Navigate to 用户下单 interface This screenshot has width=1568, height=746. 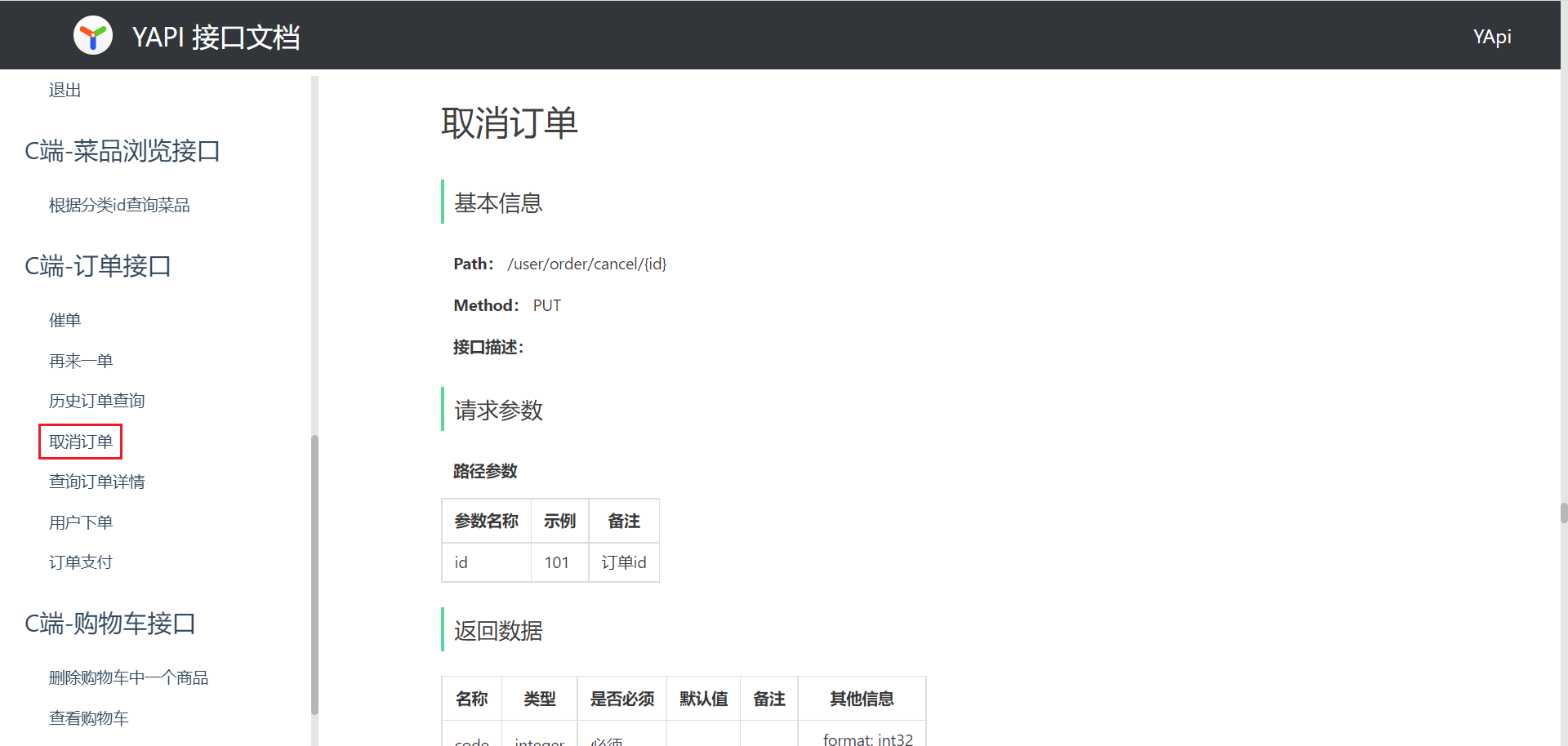(x=81, y=522)
